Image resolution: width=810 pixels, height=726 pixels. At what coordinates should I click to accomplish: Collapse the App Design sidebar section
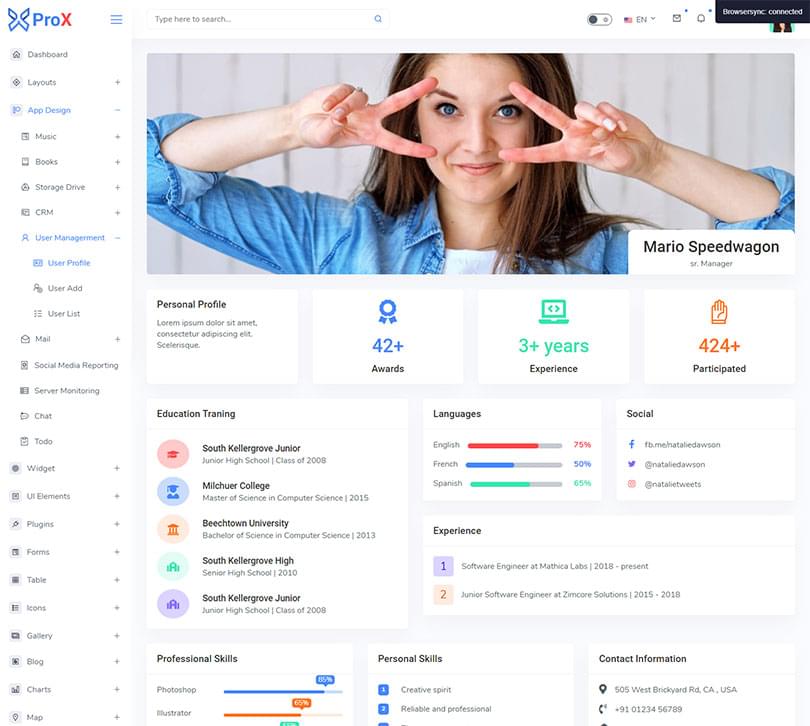[117, 110]
